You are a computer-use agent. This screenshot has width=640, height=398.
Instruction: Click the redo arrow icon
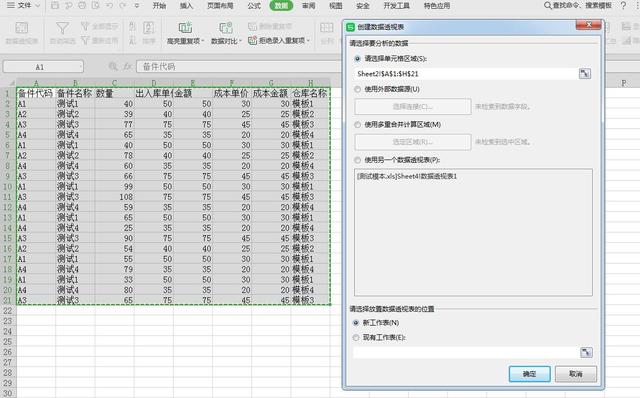coord(123,6)
